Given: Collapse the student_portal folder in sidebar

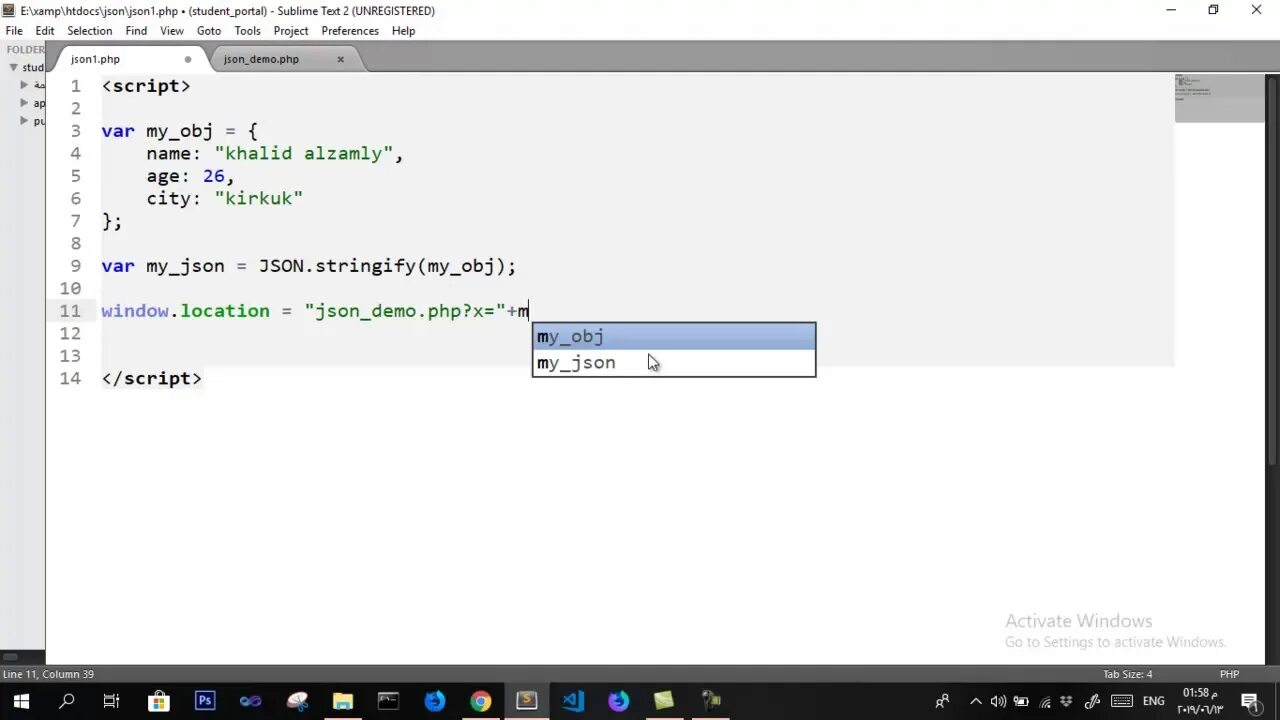Looking at the screenshot, I should click(13, 67).
